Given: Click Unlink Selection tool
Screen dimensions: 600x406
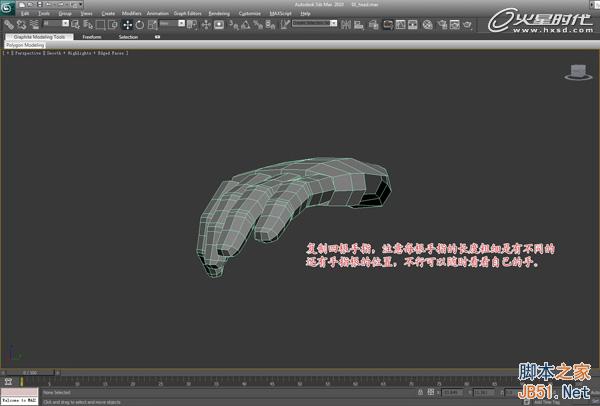Looking at the screenshot, I should coord(21,25).
